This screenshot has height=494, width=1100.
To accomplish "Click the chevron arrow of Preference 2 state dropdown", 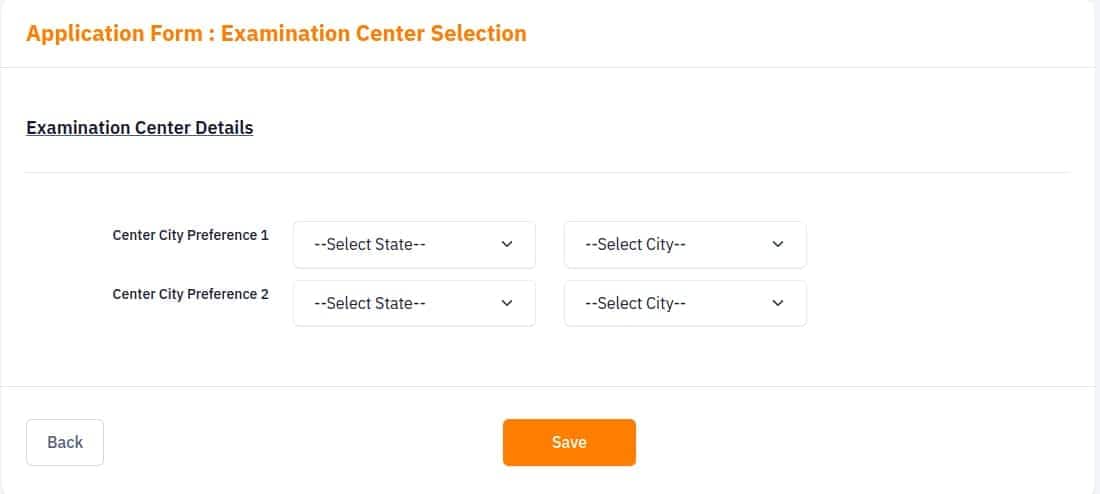I will tap(507, 303).
